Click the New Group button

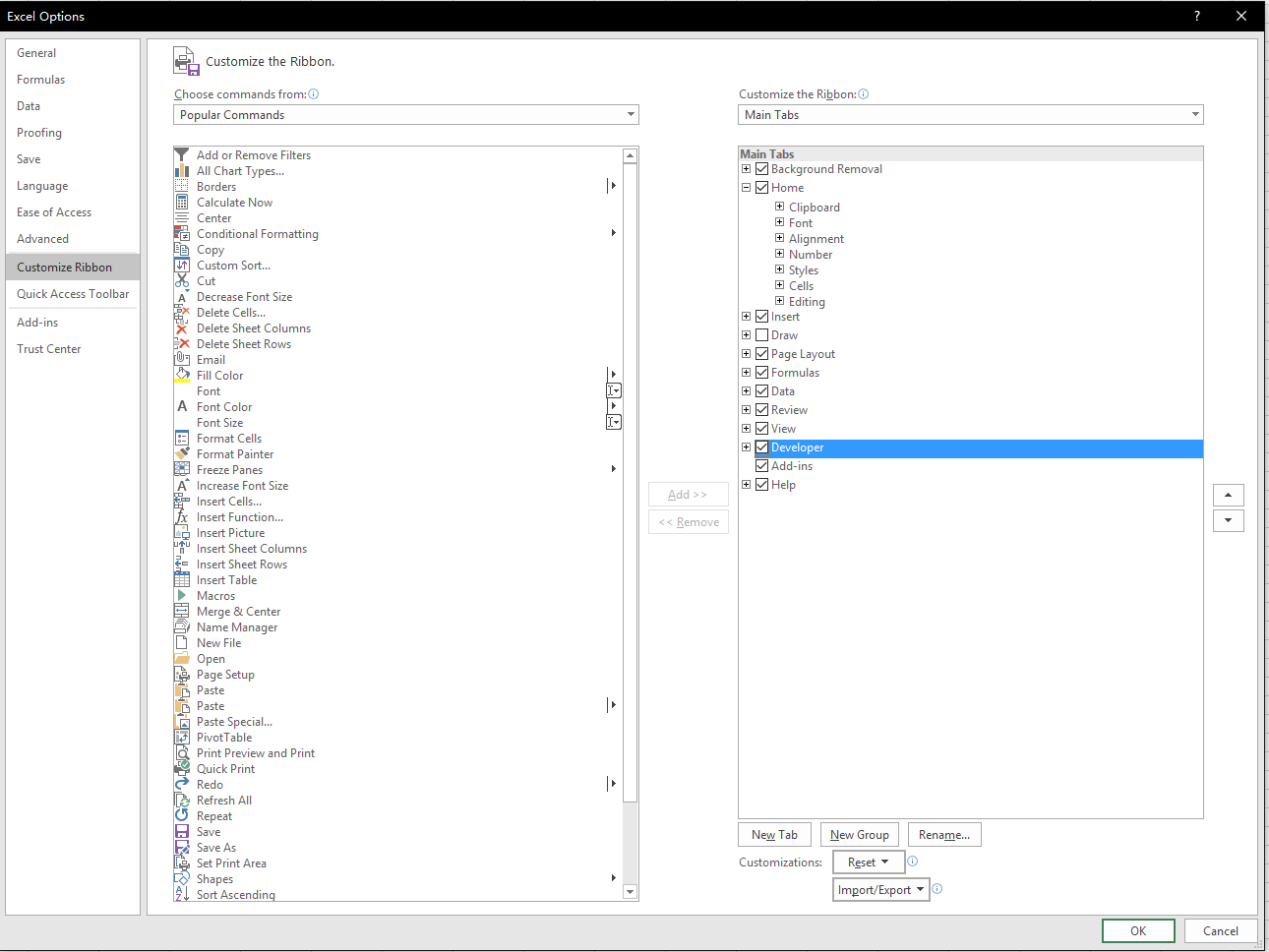(x=860, y=835)
